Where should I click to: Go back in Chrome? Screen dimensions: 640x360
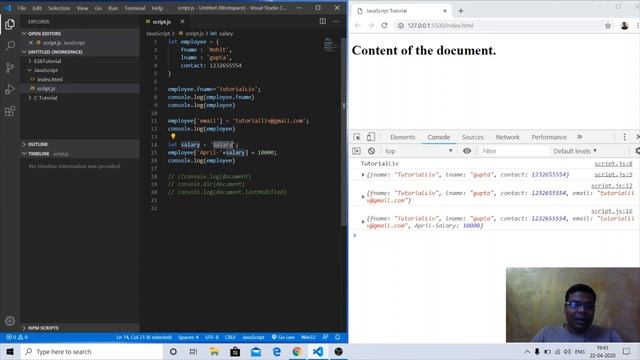[358, 25]
